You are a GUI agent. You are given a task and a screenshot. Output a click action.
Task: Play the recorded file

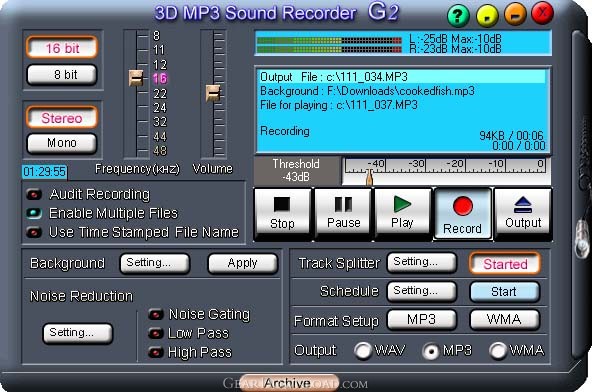point(402,213)
